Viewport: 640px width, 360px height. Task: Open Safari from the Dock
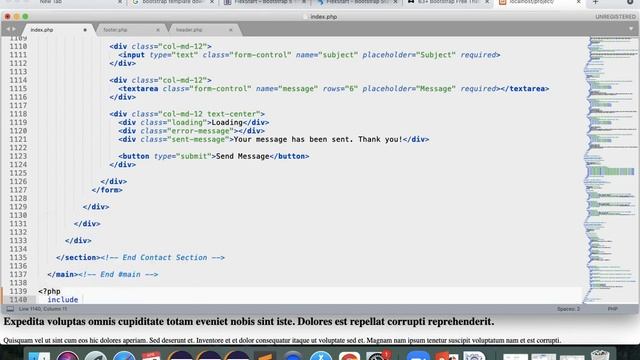click(124, 355)
